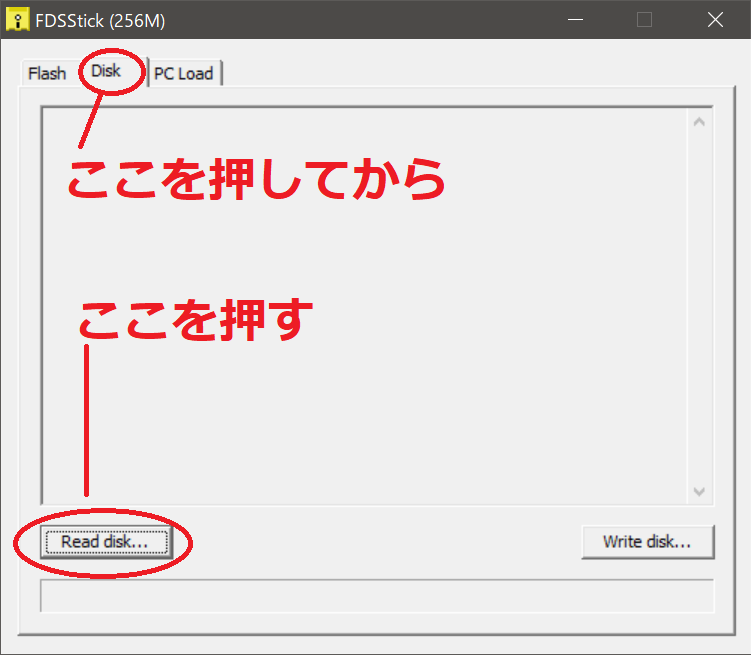Click the log scrollbar up arrow

(x=699, y=122)
